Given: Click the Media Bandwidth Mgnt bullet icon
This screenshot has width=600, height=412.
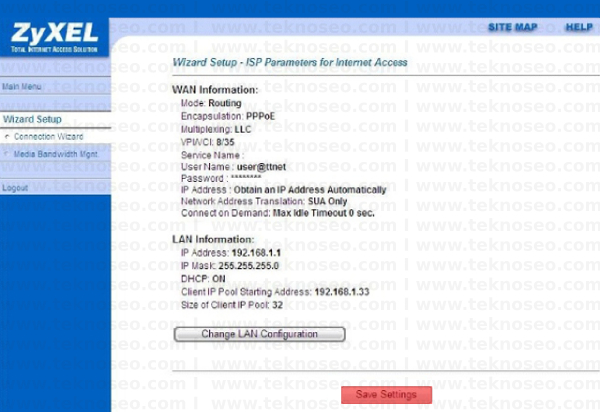Looking at the screenshot, I should click(x=6, y=154).
